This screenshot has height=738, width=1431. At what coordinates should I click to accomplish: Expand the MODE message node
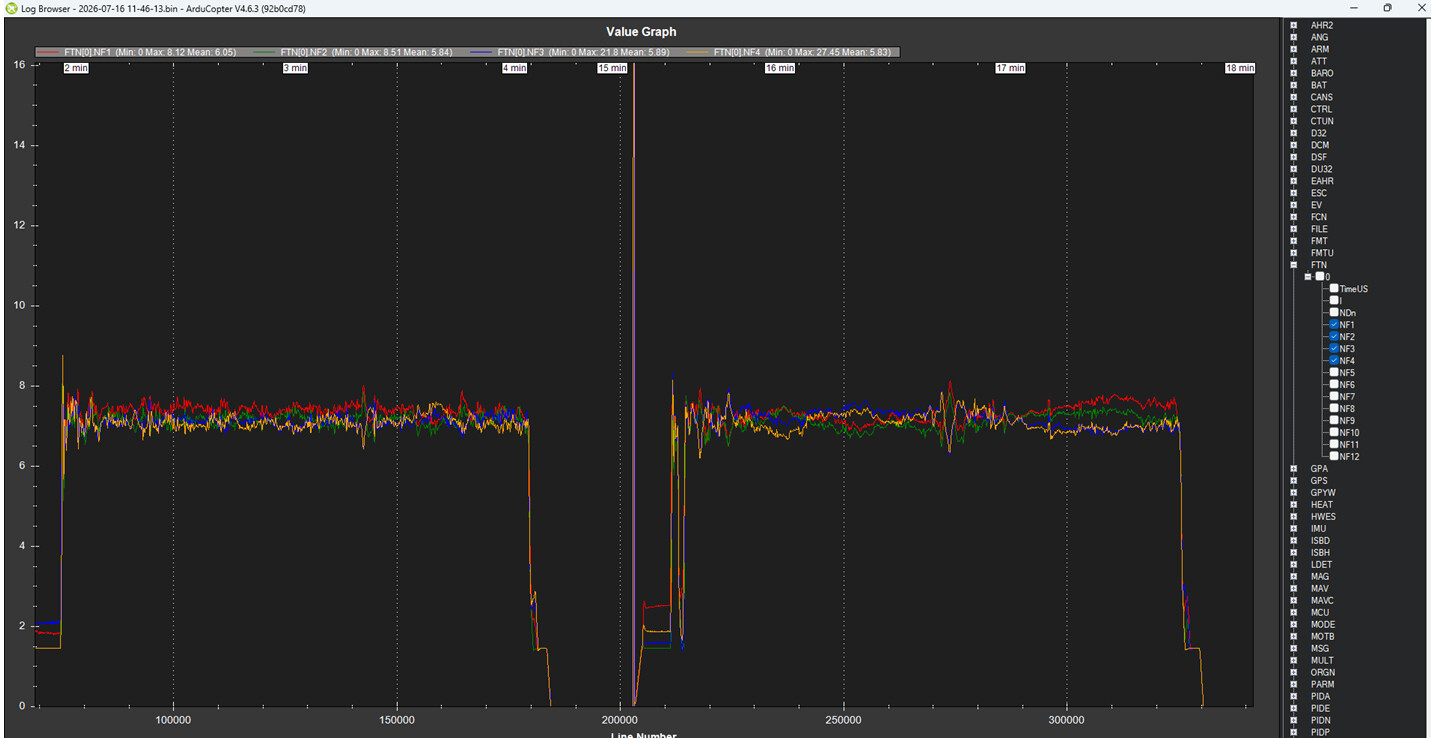pyautogui.click(x=1294, y=625)
